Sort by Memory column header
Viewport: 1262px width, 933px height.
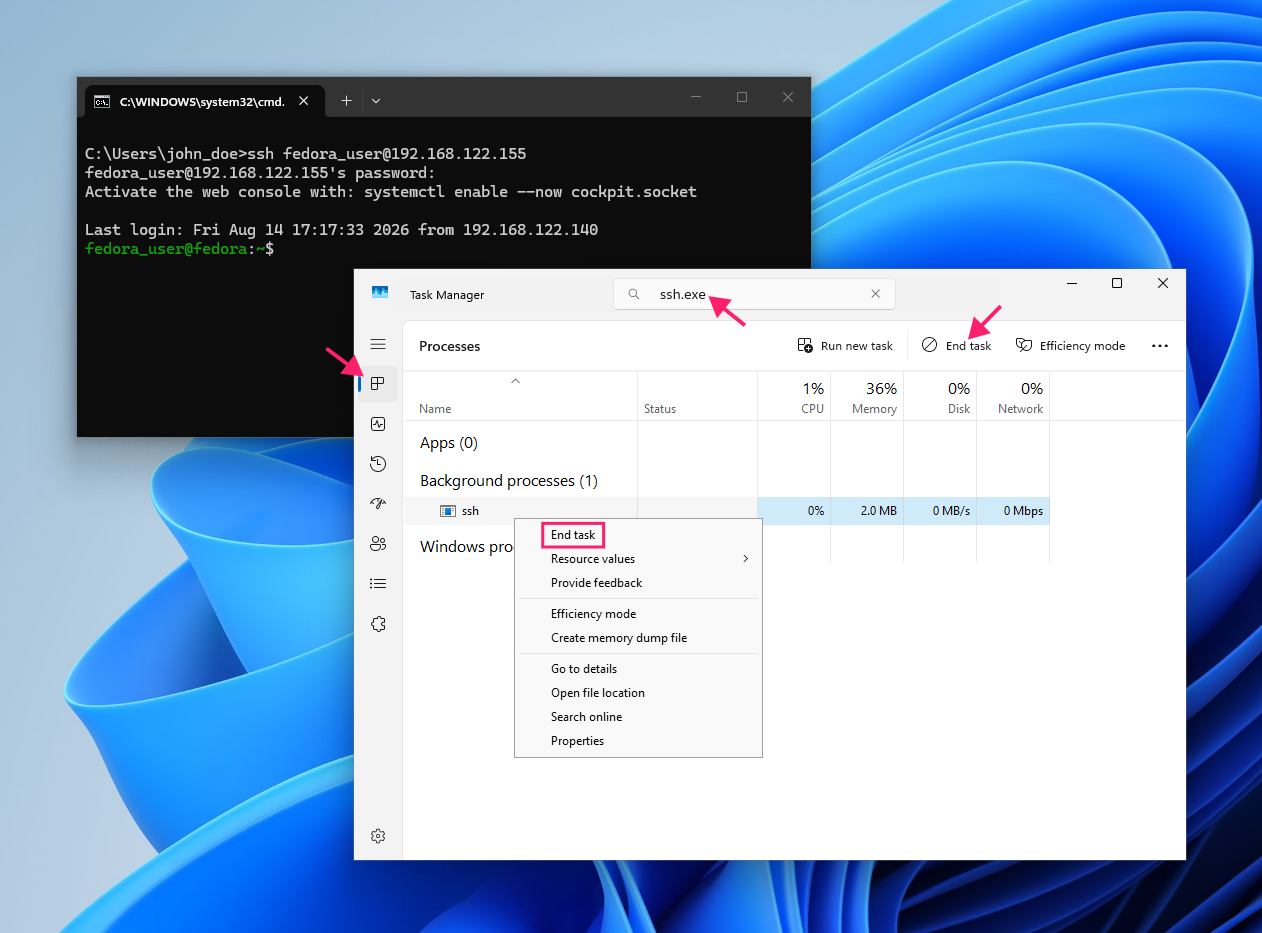[867, 397]
